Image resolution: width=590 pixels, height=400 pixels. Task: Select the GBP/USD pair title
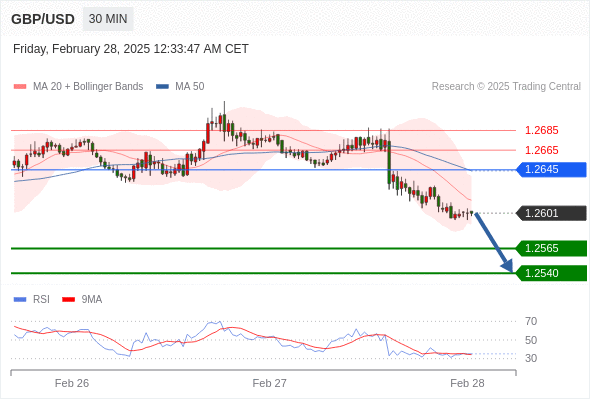(43, 19)
